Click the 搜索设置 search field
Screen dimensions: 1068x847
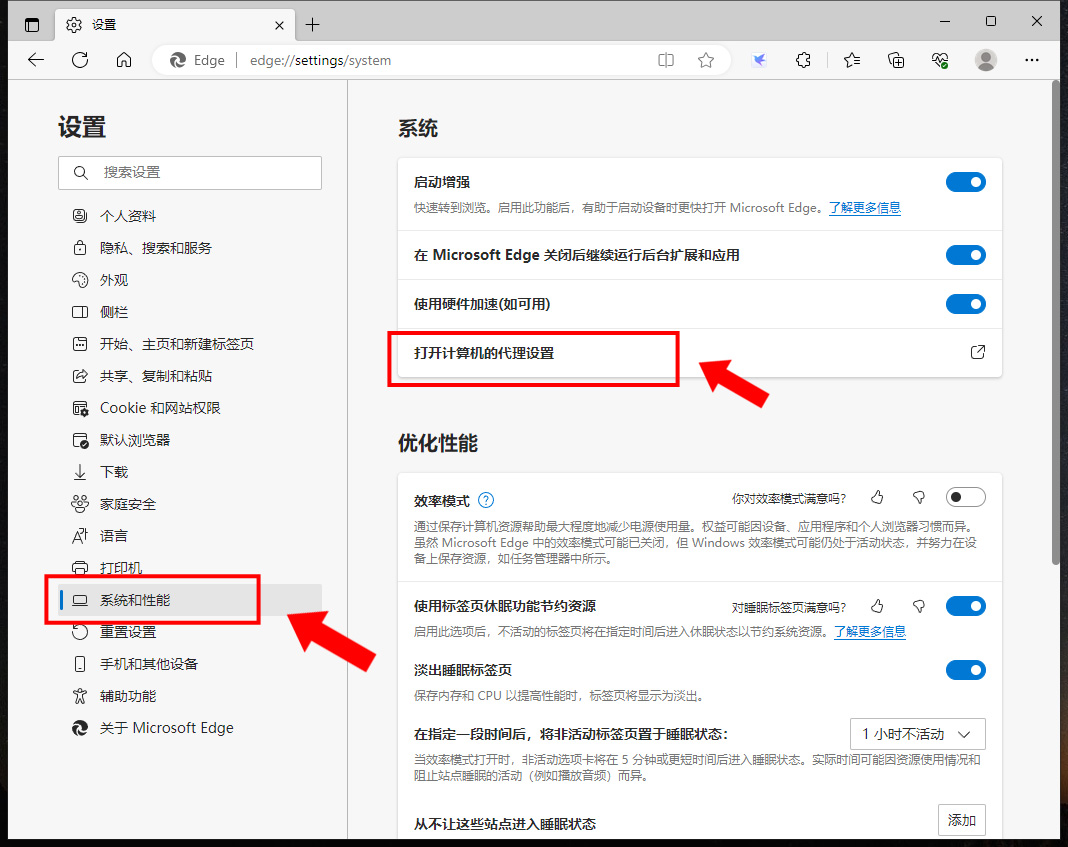(189, 173)
